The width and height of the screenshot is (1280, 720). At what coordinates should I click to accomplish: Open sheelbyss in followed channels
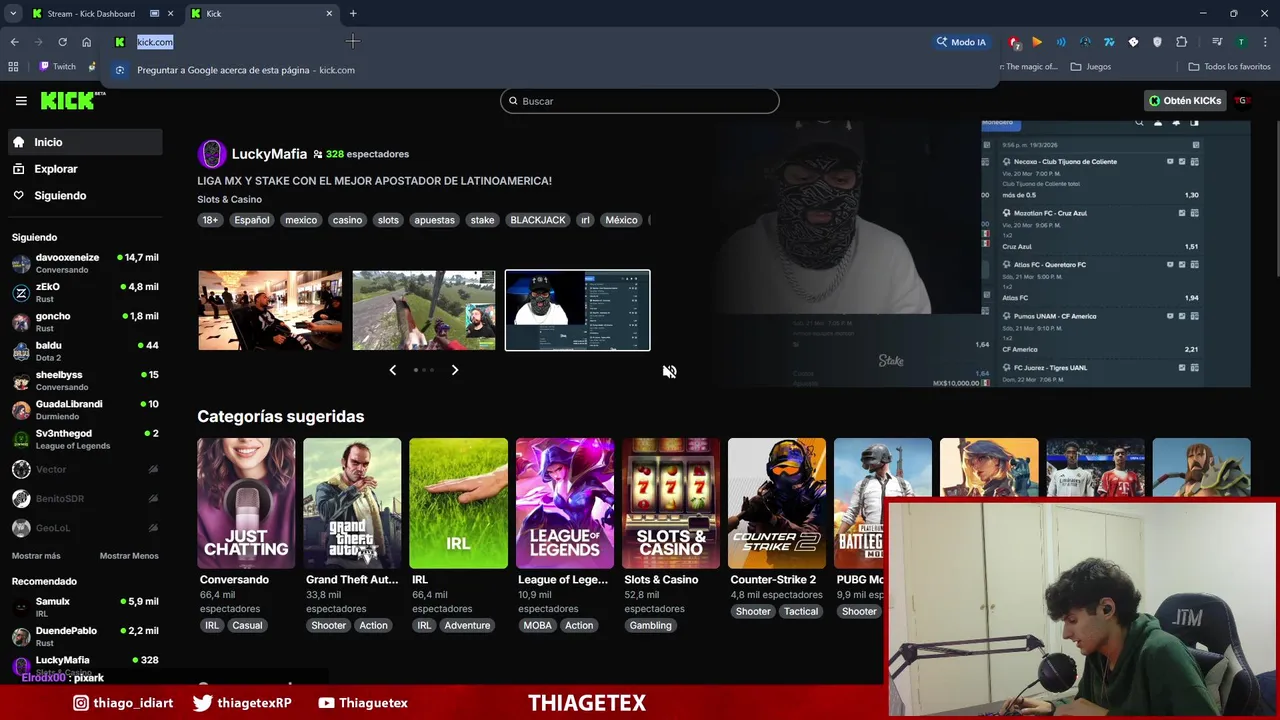tap(85, 380)
